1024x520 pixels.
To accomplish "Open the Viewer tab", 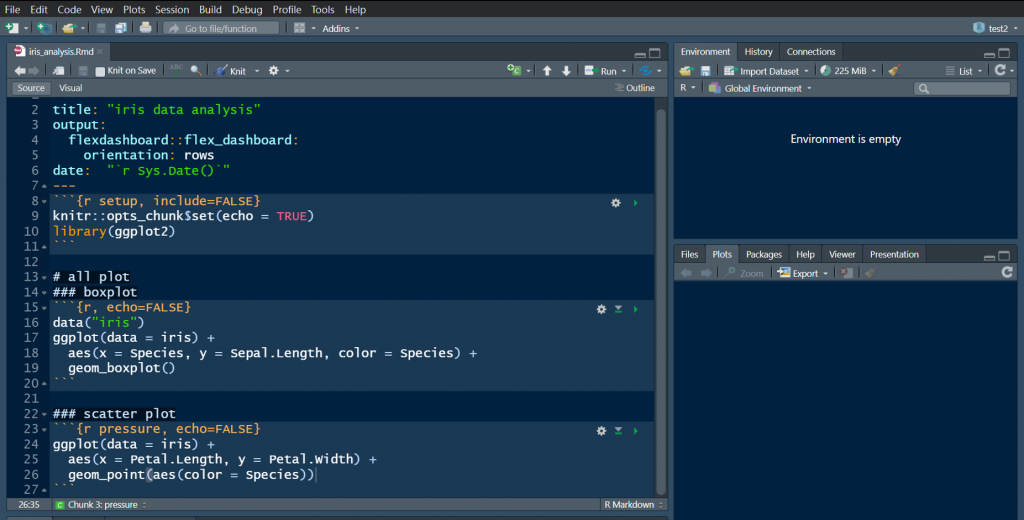I will (842, 254).
